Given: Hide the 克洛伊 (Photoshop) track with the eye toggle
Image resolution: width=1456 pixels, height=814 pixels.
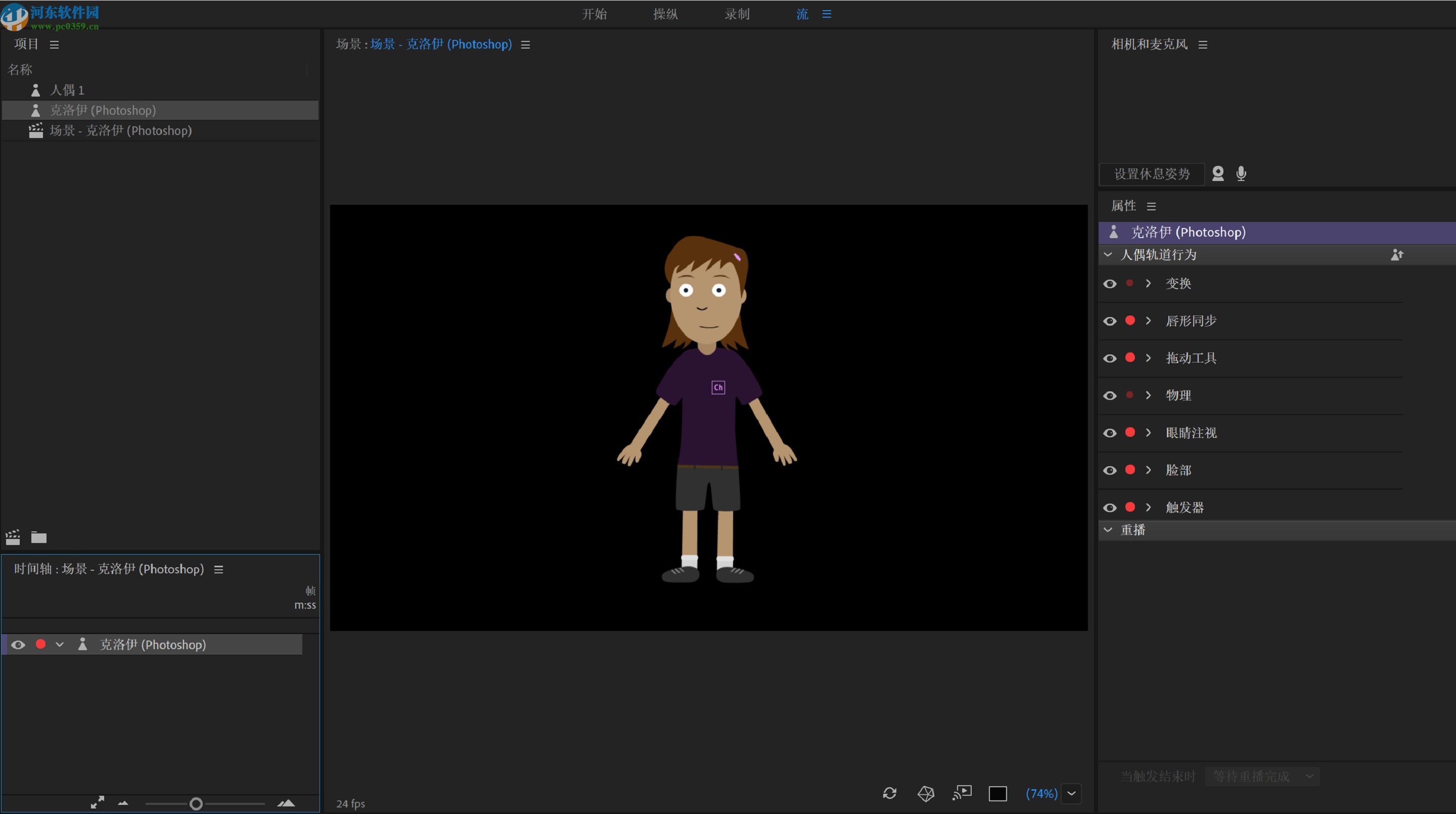Looking at the screenshot, I should point(18,645).
